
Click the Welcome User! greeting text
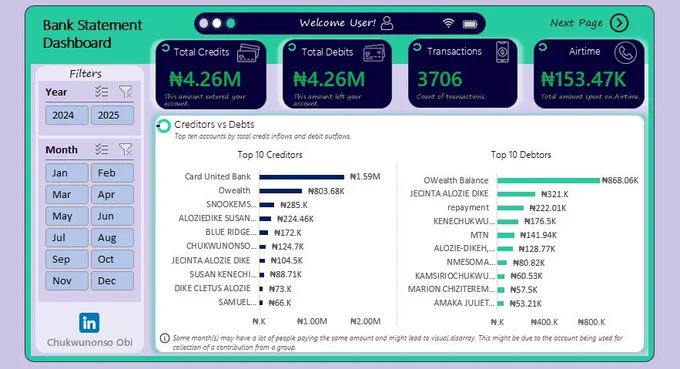click(x=337, y=23)
